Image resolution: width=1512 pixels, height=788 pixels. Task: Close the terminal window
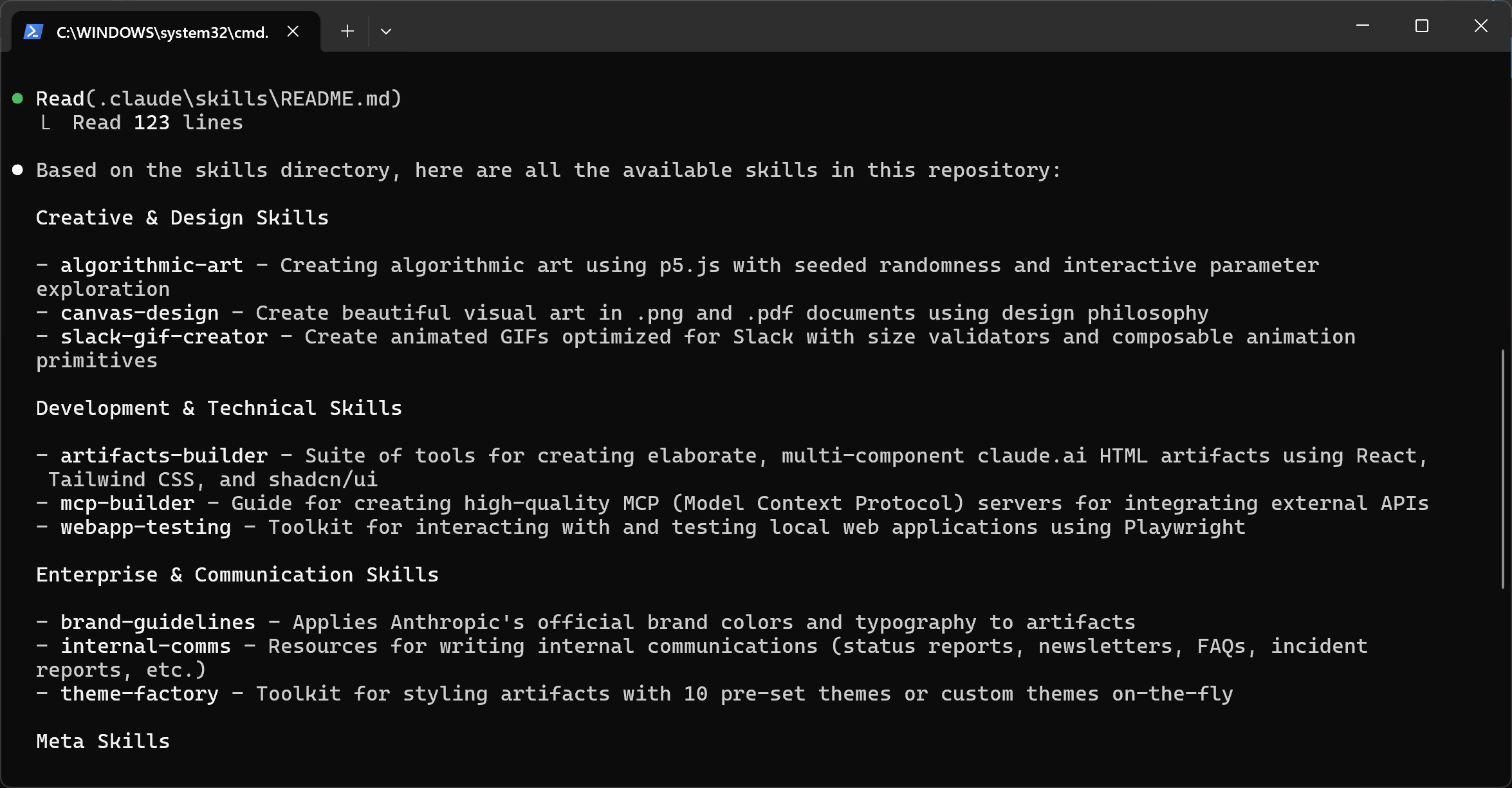pyautogui.click(x=1481, y=26)
